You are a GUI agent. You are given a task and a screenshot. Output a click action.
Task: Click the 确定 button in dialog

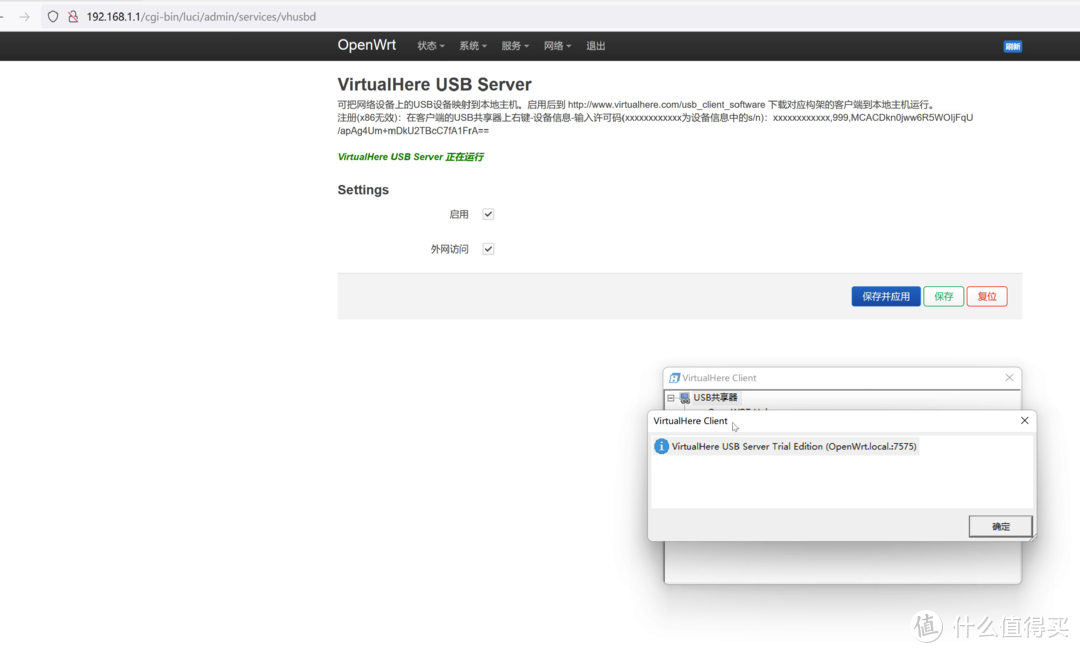(x=1000, y=526)
